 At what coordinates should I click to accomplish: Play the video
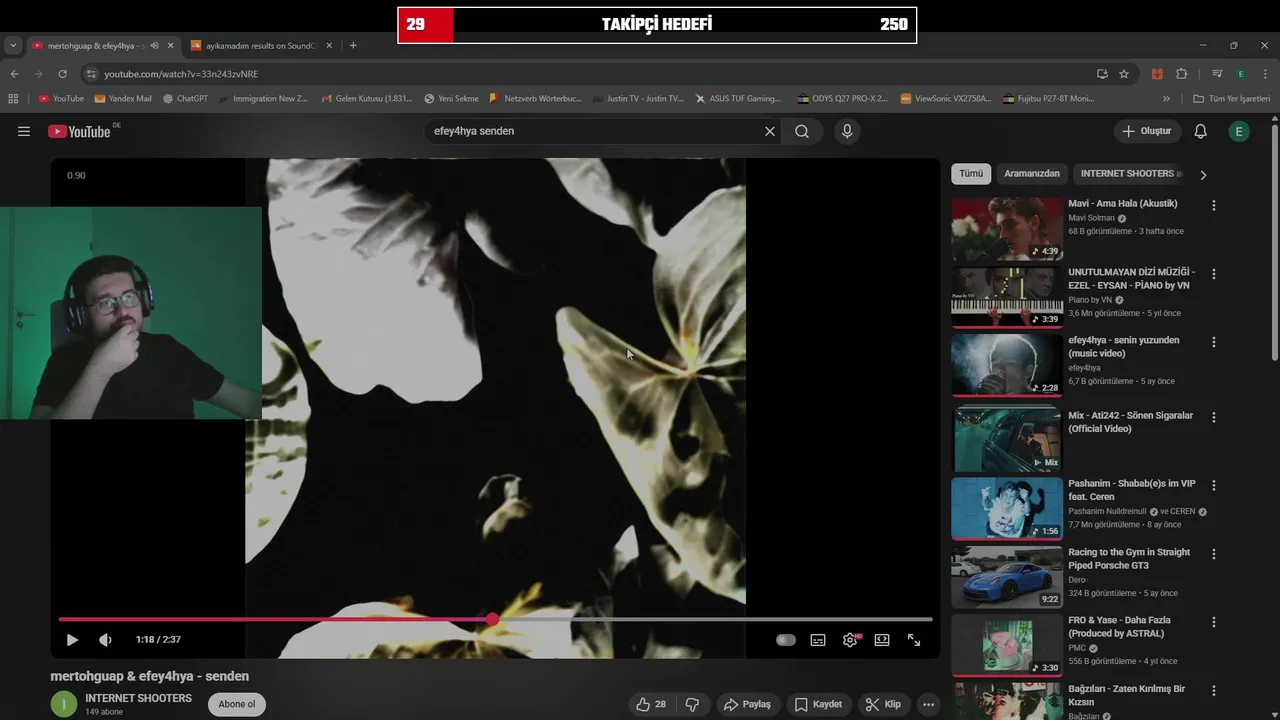pyautogui.click(x=72, y=640)
